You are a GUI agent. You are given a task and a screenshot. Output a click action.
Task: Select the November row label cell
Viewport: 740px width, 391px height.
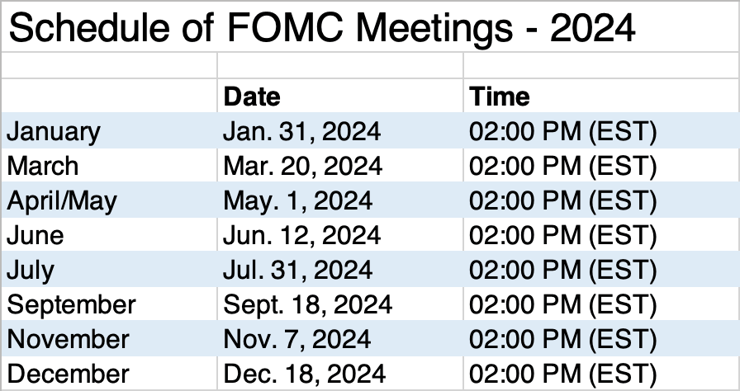[x=109, y=338]
